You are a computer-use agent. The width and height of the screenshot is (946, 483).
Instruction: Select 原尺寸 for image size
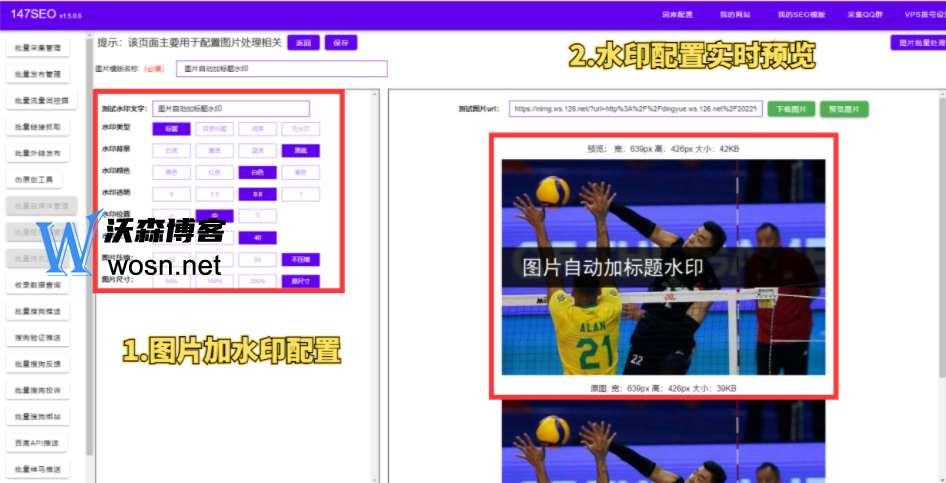tap(300, 281)
